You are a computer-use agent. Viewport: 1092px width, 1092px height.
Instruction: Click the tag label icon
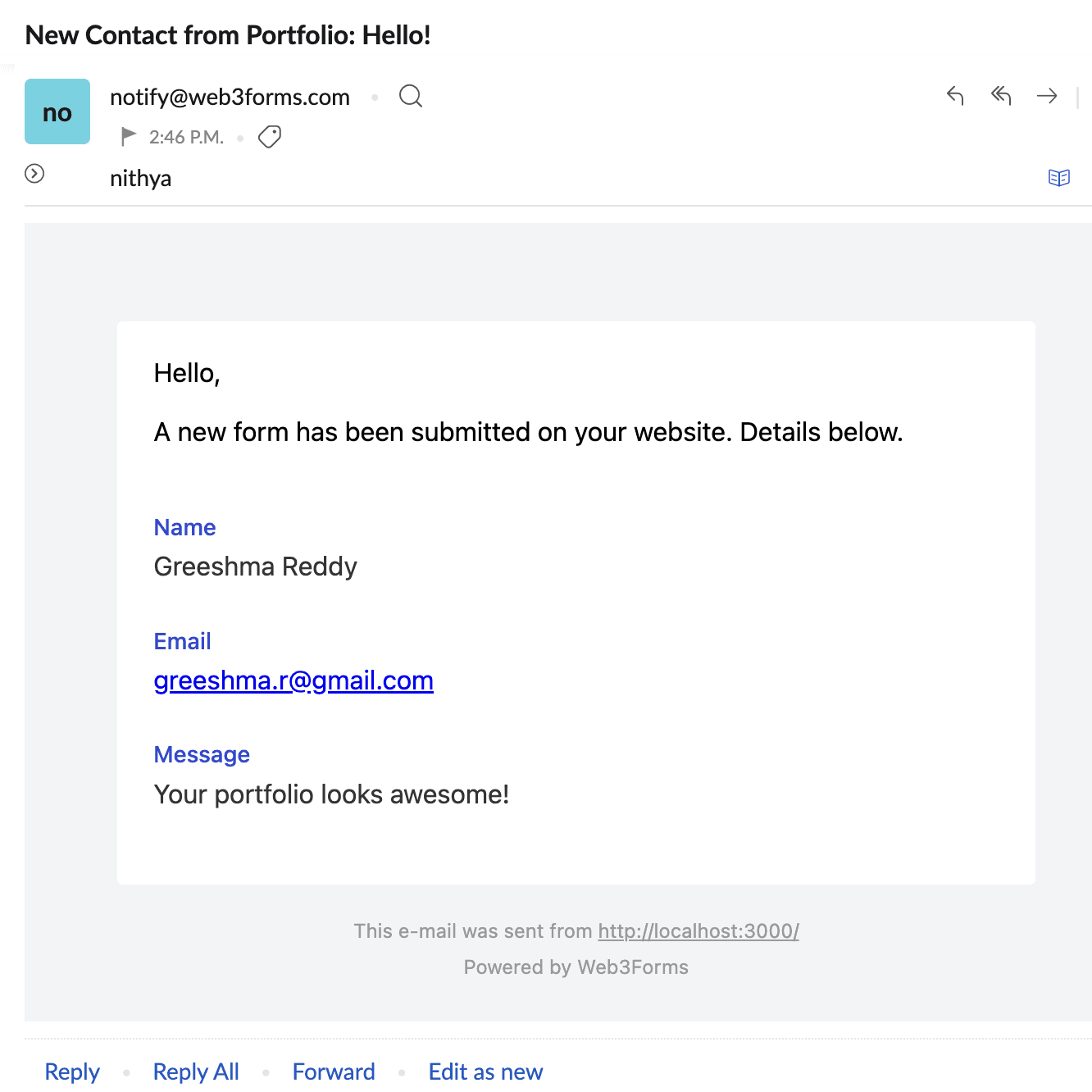point(270,136)
